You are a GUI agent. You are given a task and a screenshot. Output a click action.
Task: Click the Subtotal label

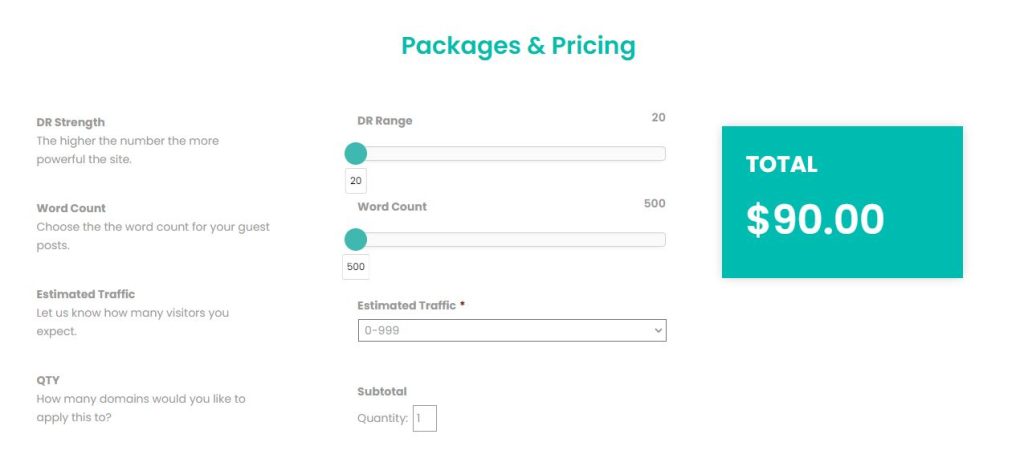point(382,391)
